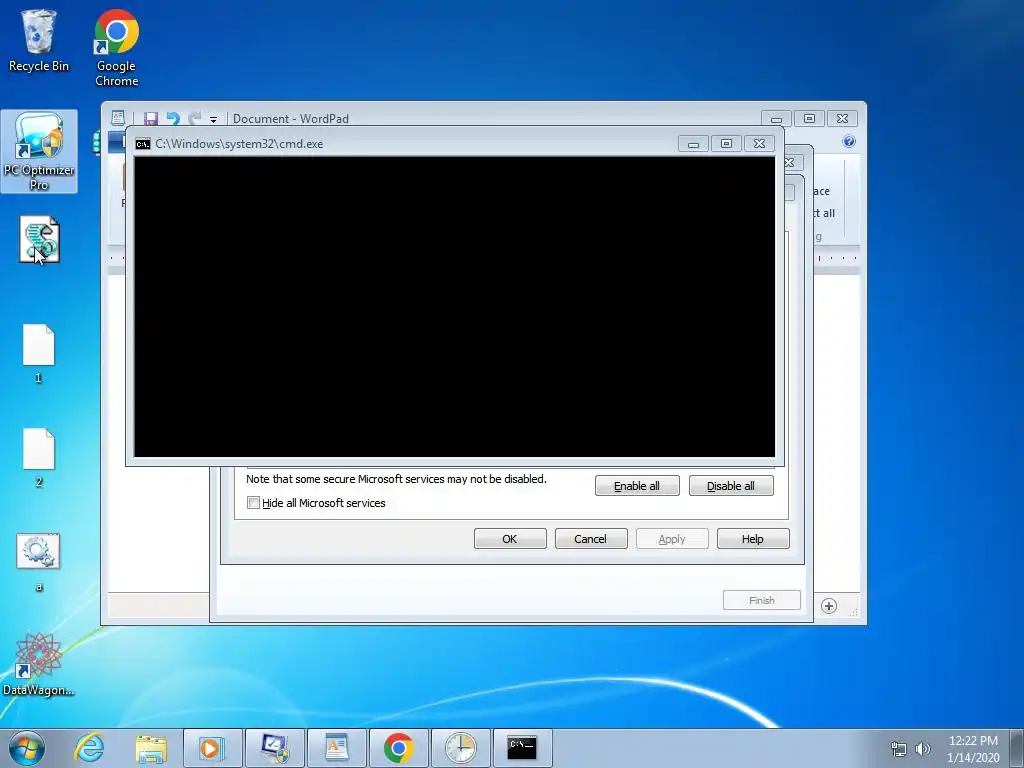This screenshot has width=1024, height=768.
Task: Click the Enable all button
Action: tap(637, 486)
